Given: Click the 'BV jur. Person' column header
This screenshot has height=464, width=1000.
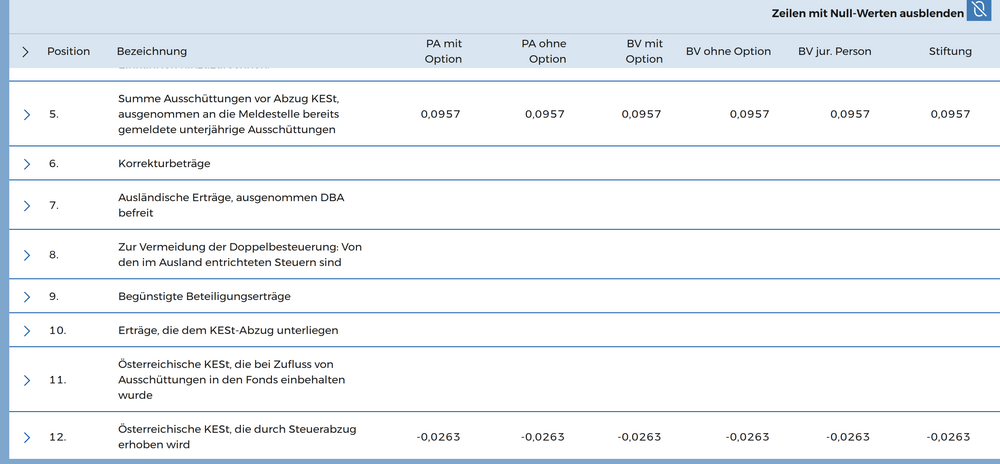Looking at the screenshot, I should 835,51.
